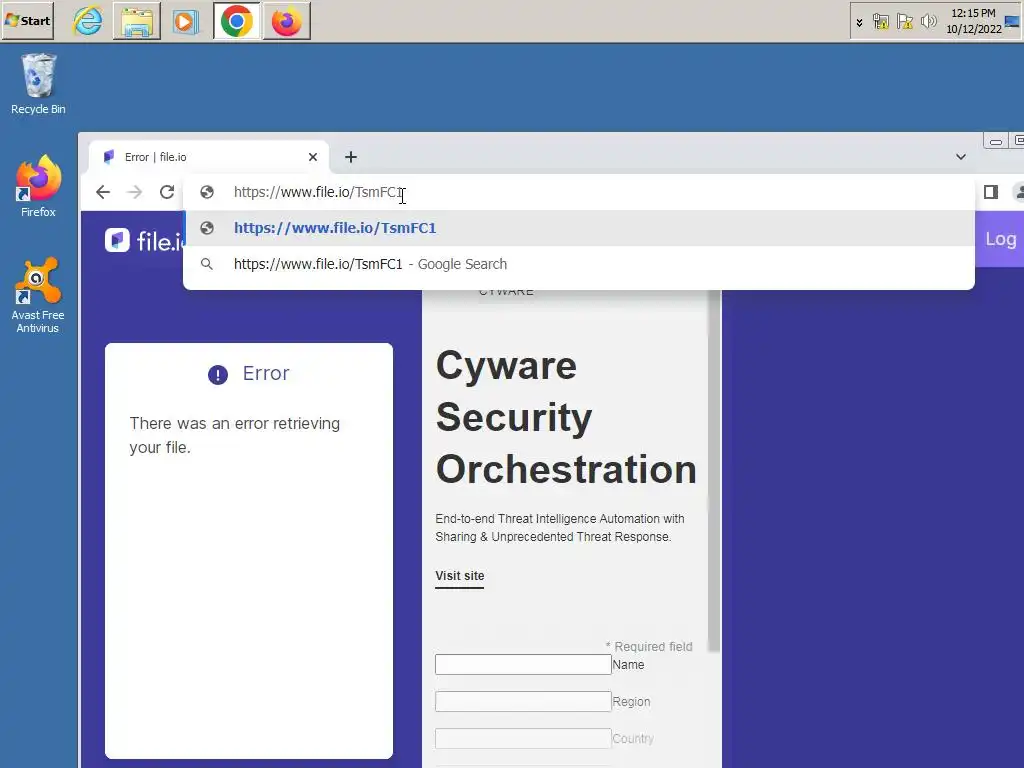Choose the Google Search suggestion
Screen dimensions: 1024x768
[x=579, y=264]
